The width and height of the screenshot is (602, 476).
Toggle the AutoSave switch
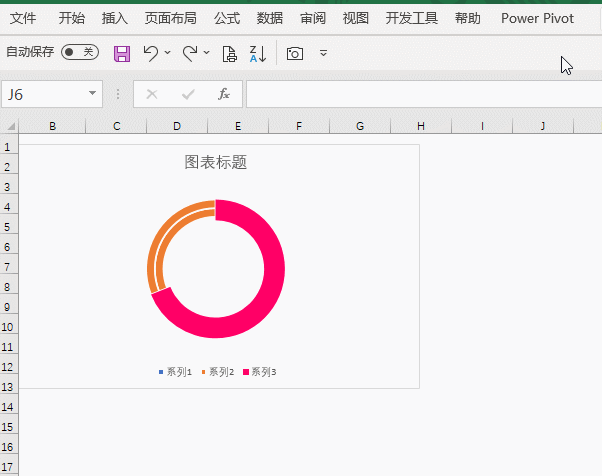pyautogui.click(x=80, y=52)
